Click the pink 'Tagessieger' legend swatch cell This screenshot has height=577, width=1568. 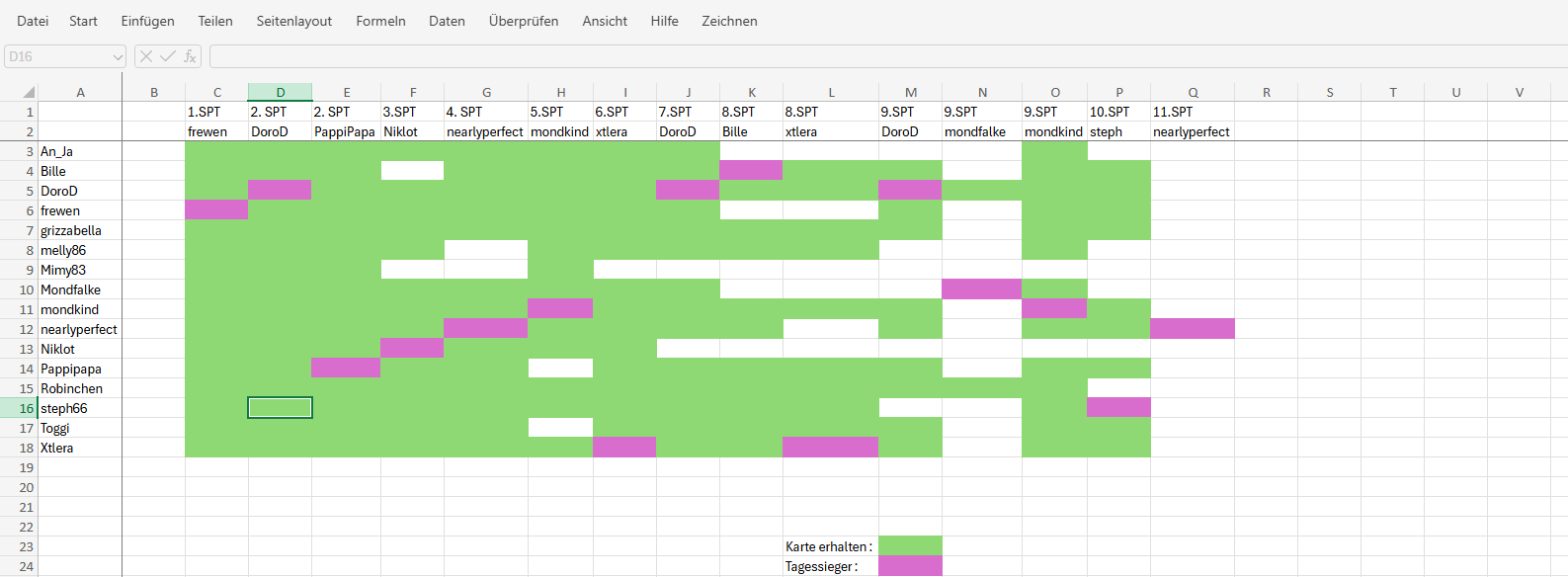tap(910, 566)
